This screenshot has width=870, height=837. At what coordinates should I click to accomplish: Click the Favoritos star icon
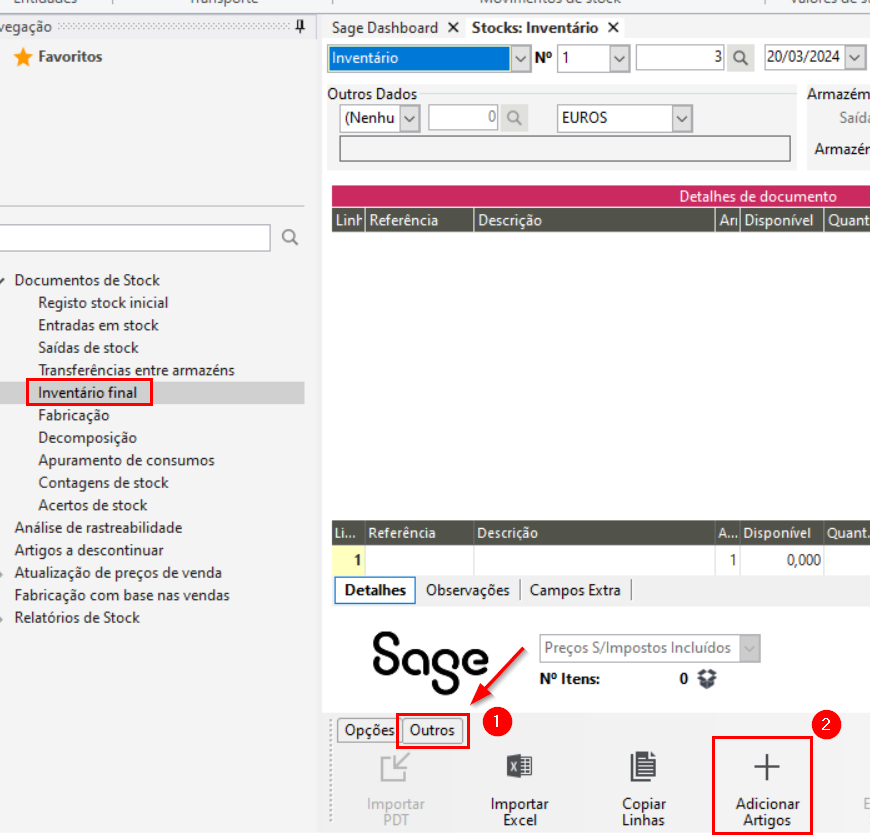(x=23, y=57)
